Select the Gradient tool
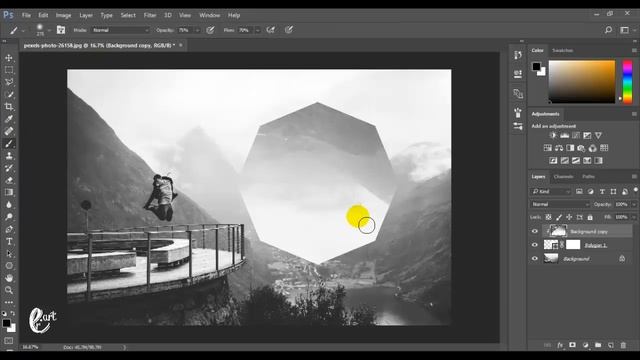Screen dimensions: 640x360 pyautogui.click(x=9, y=192)
